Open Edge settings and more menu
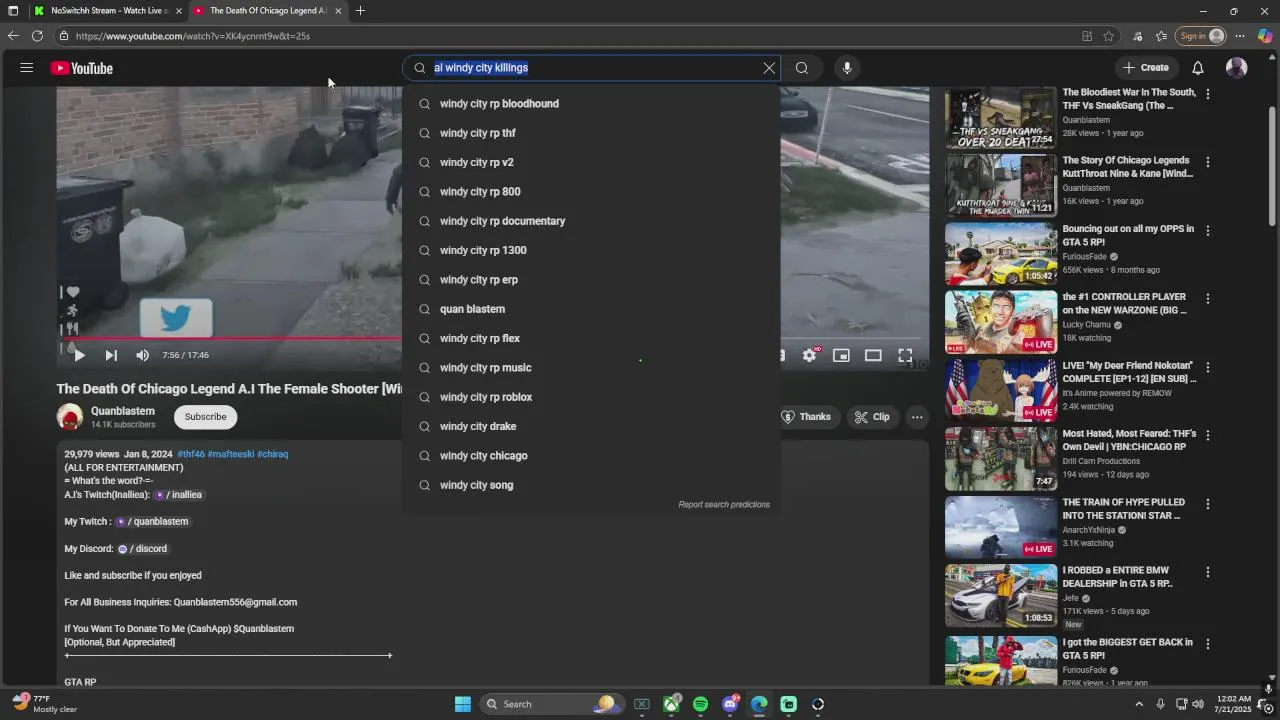1280x720 pixels. (x=1240, y=36)
